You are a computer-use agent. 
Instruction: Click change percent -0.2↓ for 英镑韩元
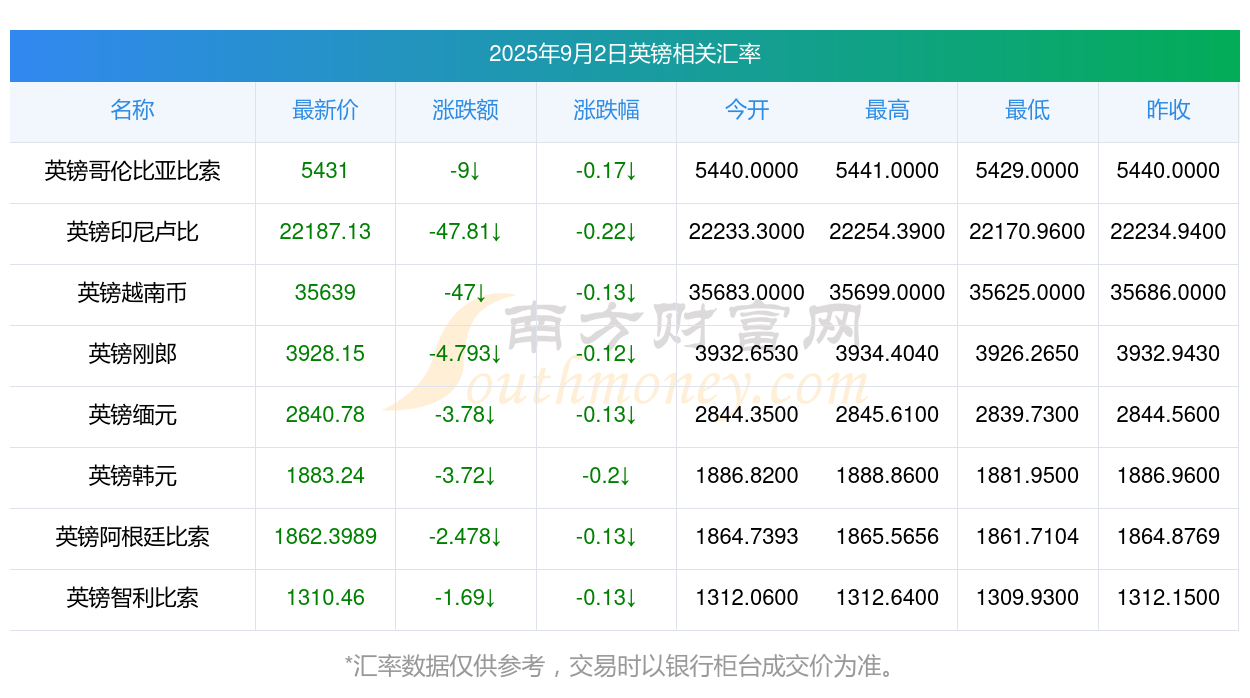point(606,476)
